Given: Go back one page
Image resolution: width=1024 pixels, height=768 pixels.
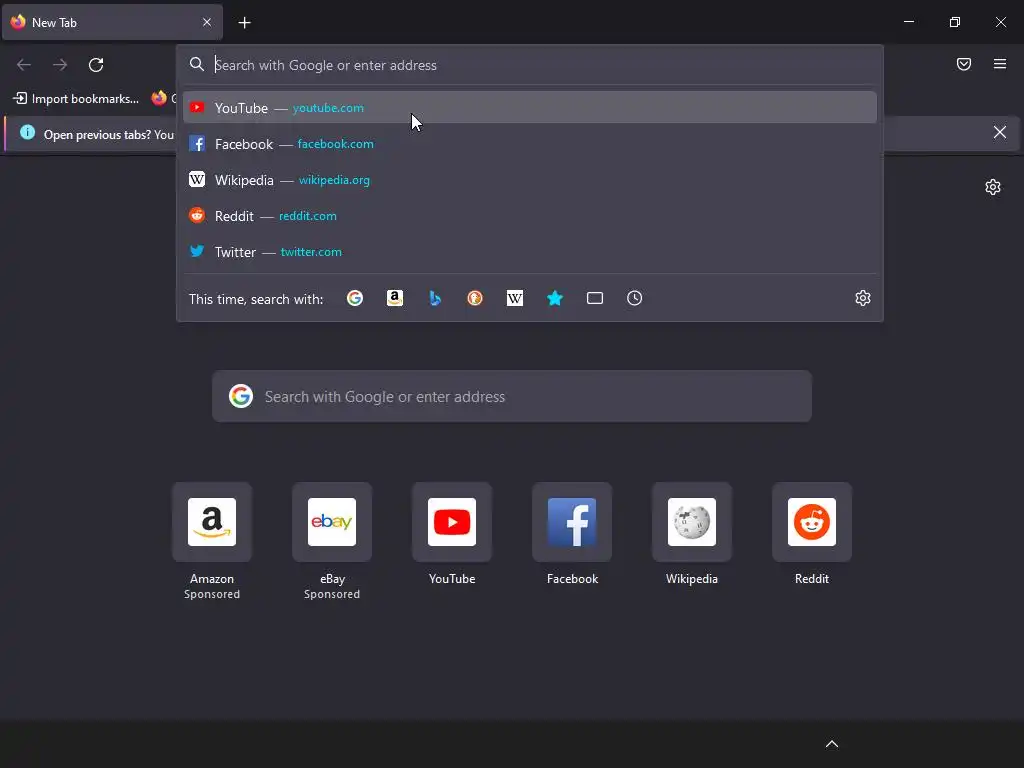Looking at the screenshot, I should point(24,65).
